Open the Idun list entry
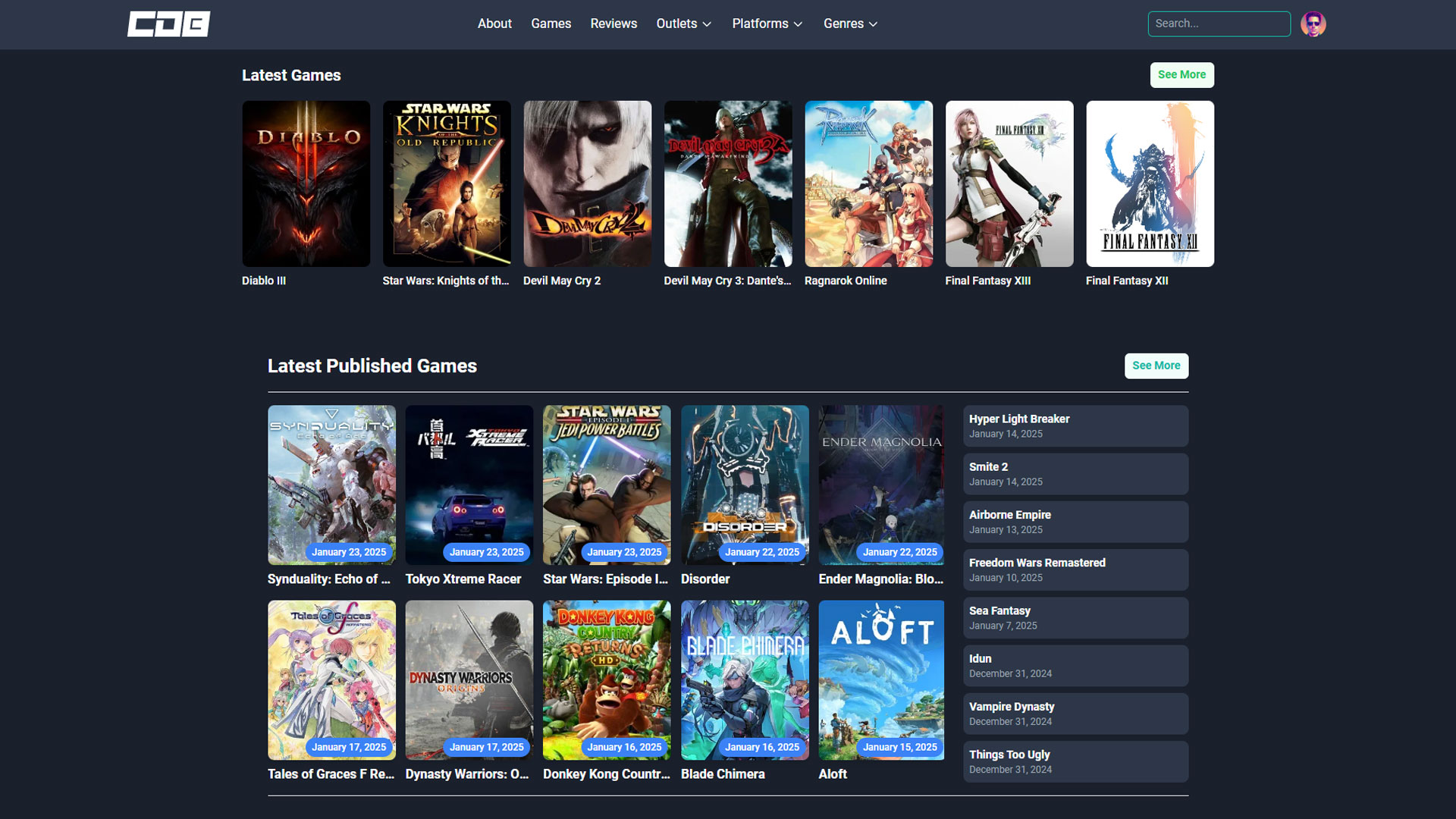Image resolution: width=1456 pixels, height=819 pixels. [x=1075, y=666]
